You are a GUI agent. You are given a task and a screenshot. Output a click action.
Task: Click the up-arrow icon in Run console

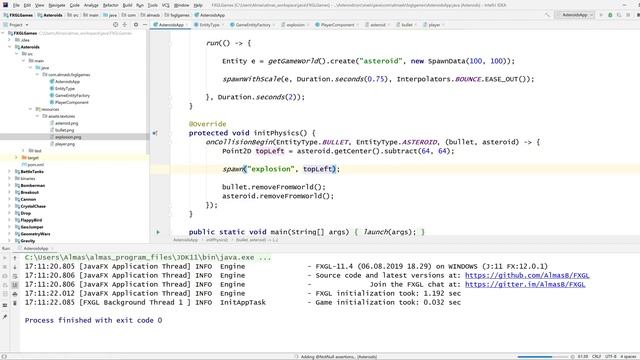15,258
